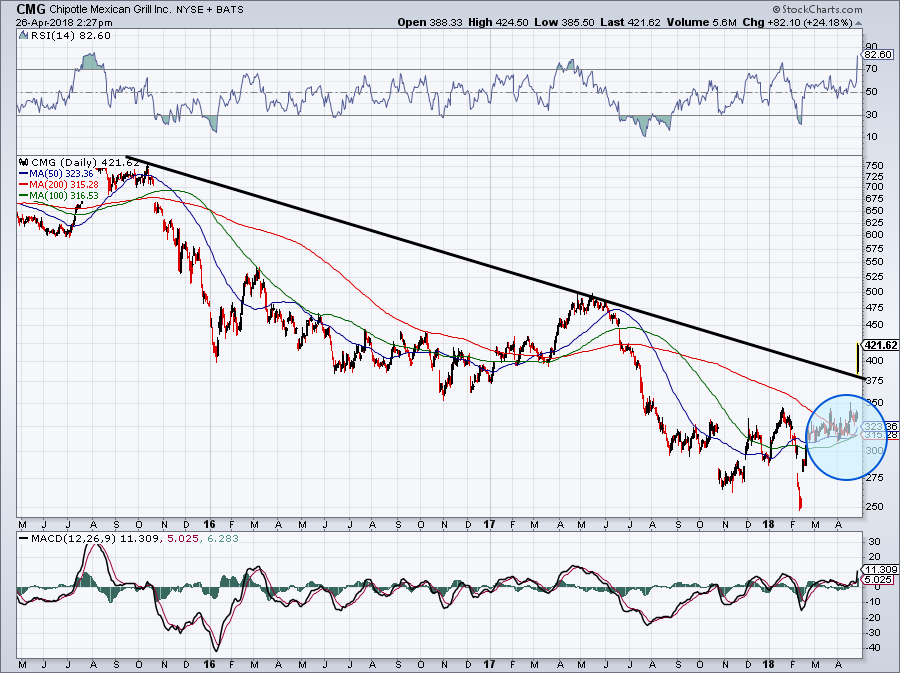Click the MA(100) 316.53 legend text
This screenshot has width=900, height=673.
(64, 196)
